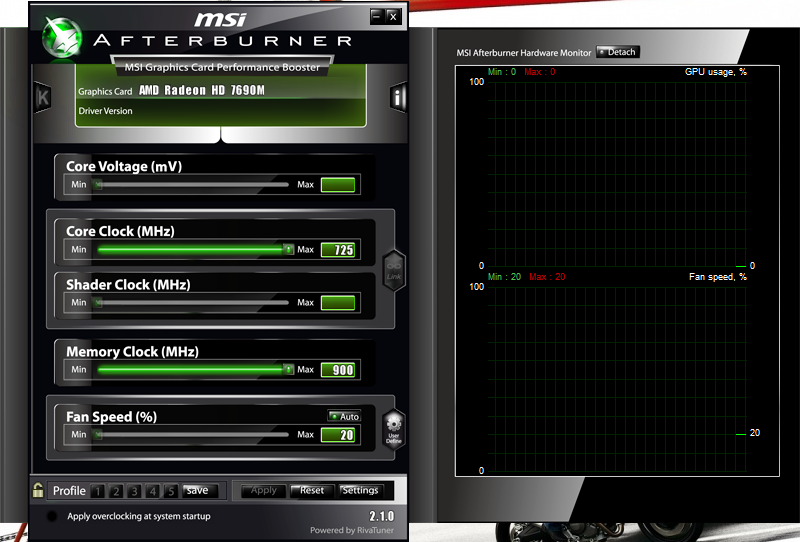Viewport: 800px width, 542px height.
Task: Select profile slot 1
Action: point(97,491)
